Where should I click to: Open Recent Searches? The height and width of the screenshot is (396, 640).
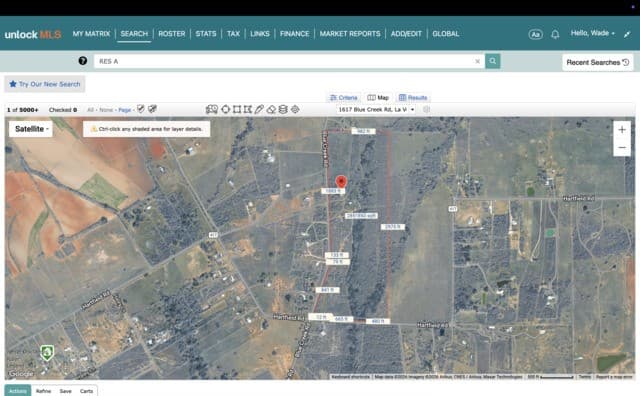point(598,62)
